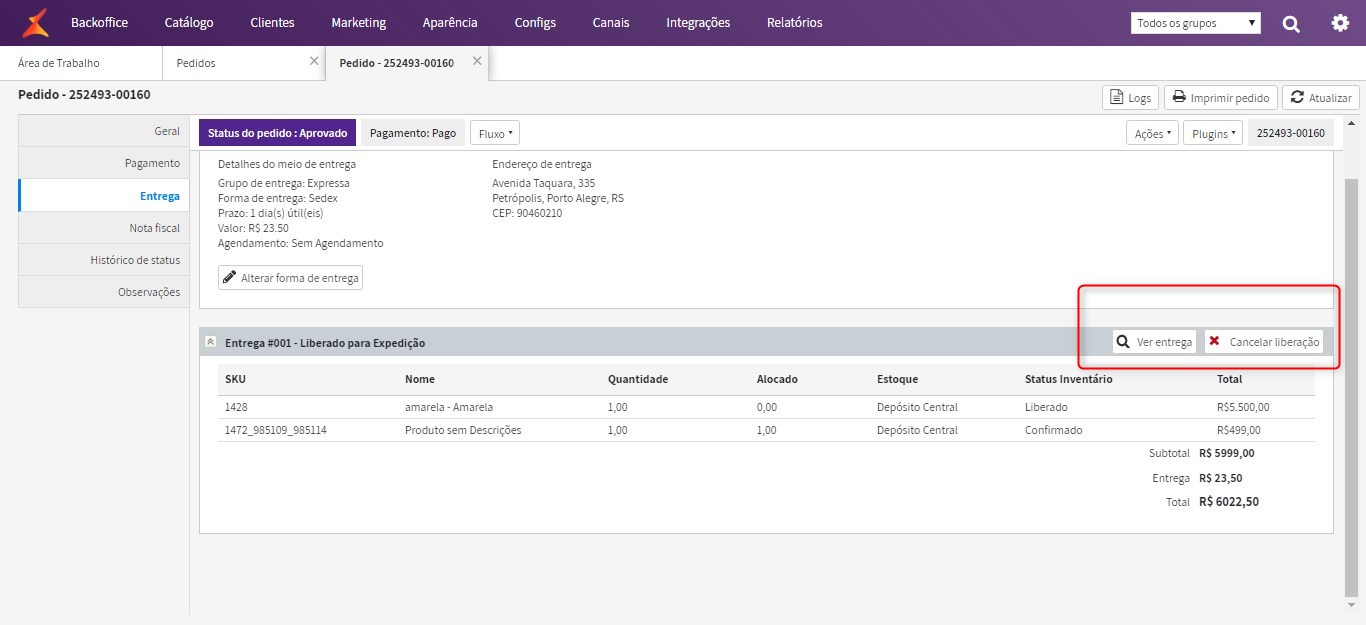
Task: Expand the Ações dropdown
Action: (1152, 133)
